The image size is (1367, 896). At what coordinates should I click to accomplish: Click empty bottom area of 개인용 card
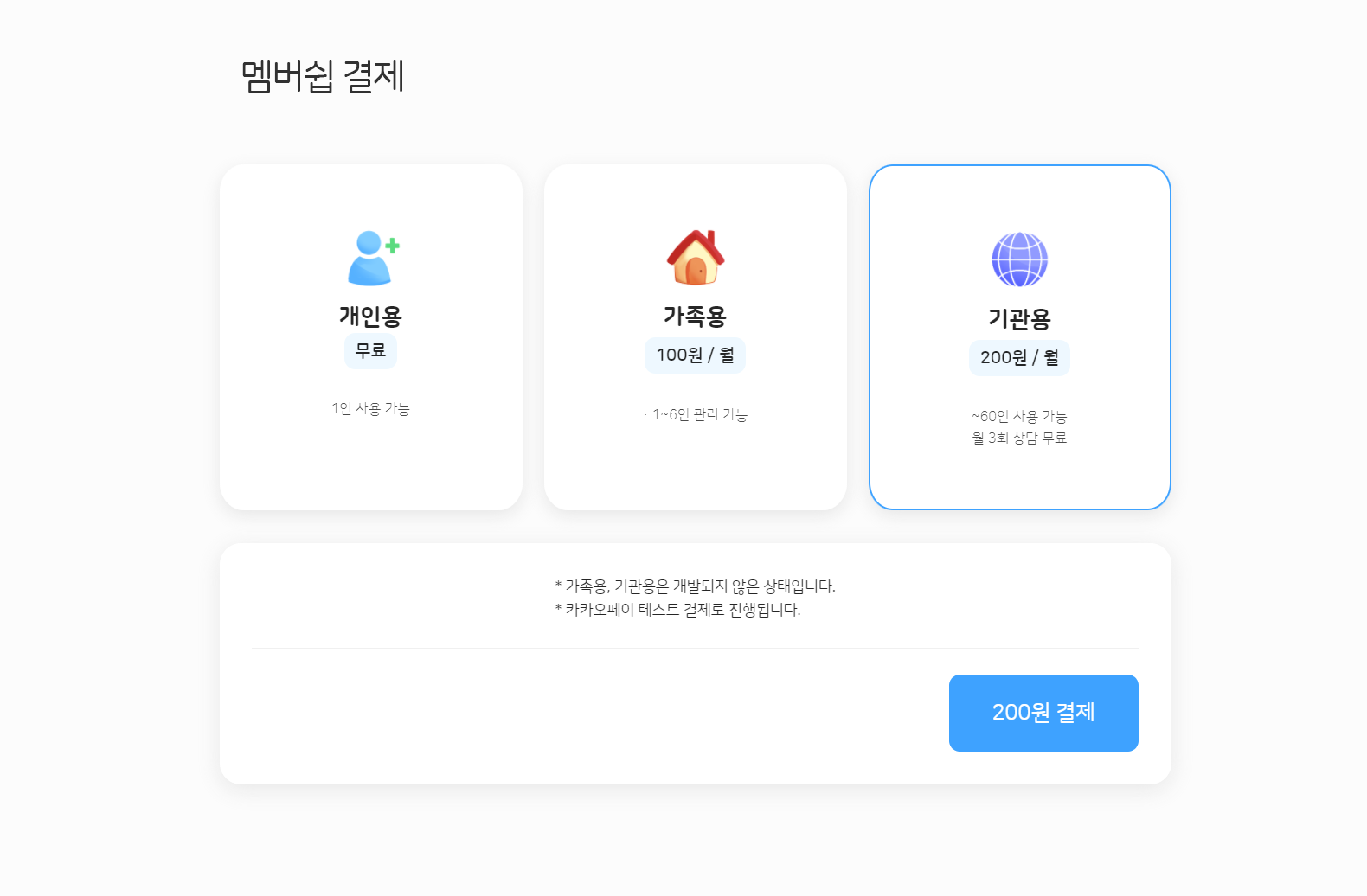point(370,471)
